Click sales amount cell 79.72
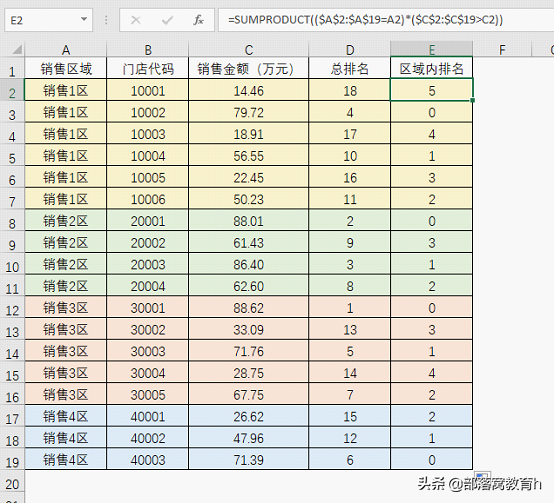Viewport: 554px width, 503px height. [x=249, y=112]
